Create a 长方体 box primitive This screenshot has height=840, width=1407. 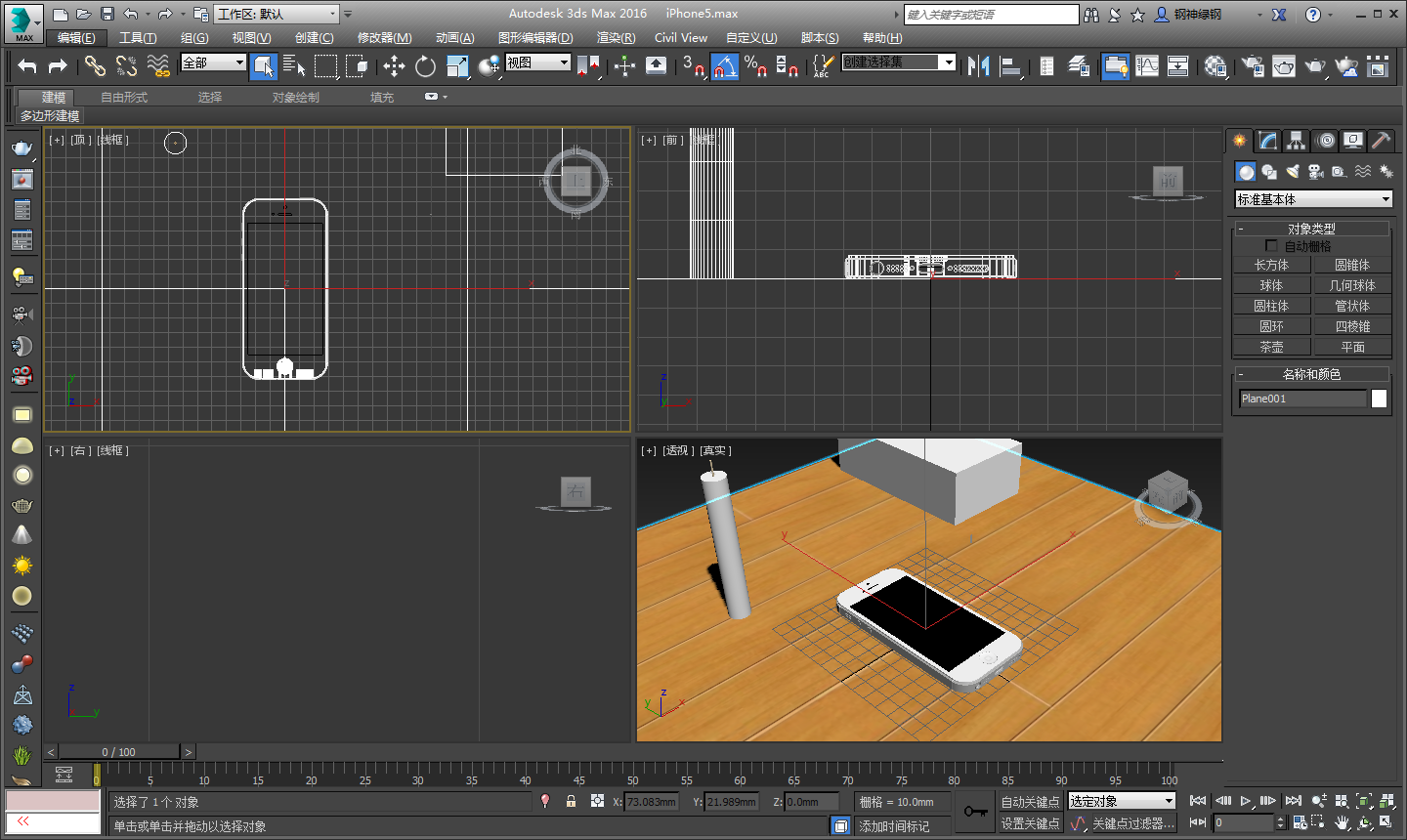(1271, 265)
